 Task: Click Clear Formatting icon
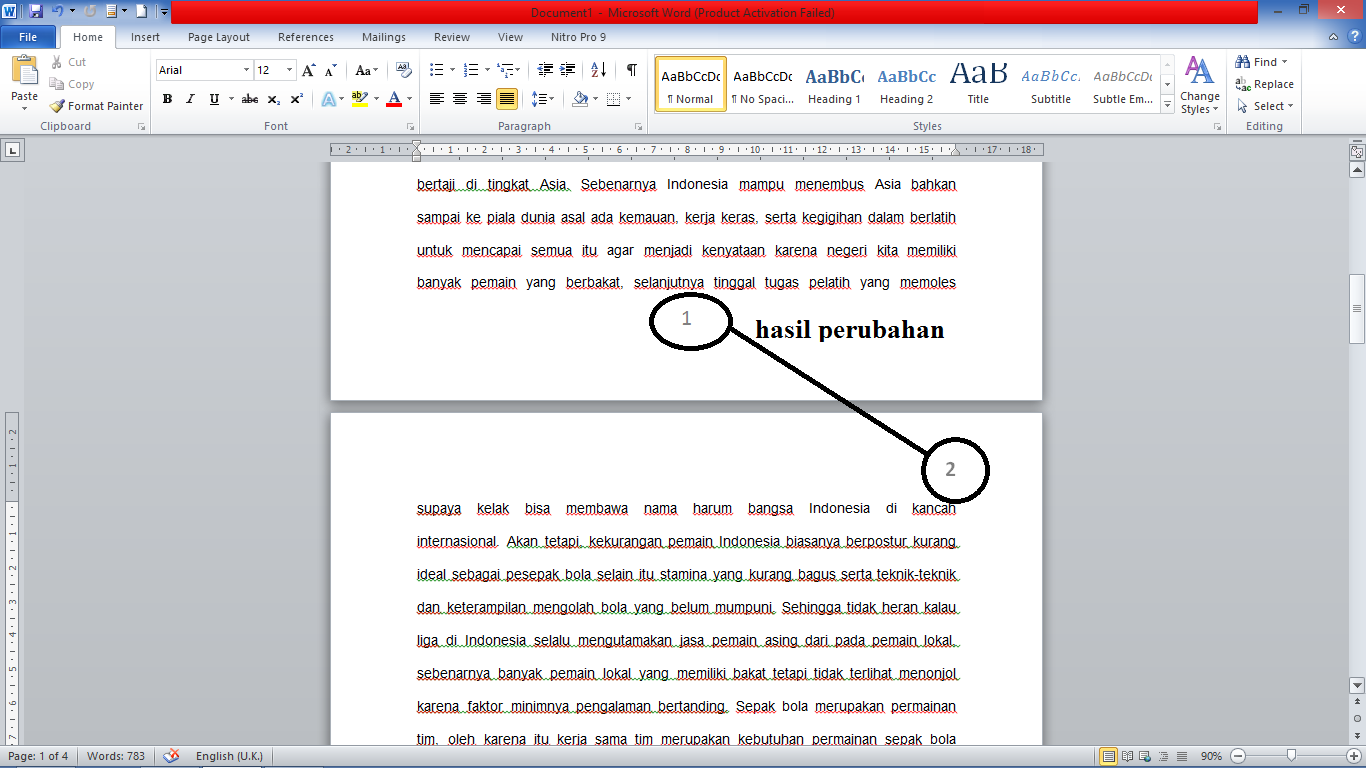[403, 70]
